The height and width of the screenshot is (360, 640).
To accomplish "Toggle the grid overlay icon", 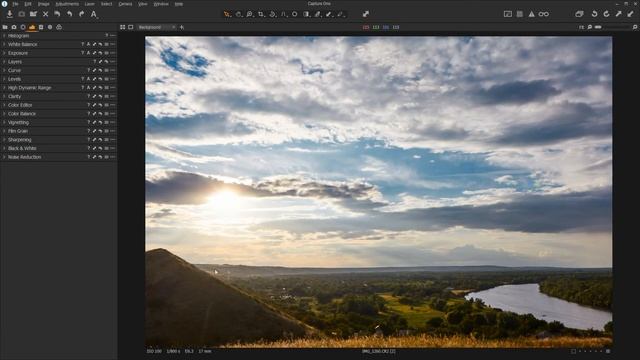I will pos(520,14).
